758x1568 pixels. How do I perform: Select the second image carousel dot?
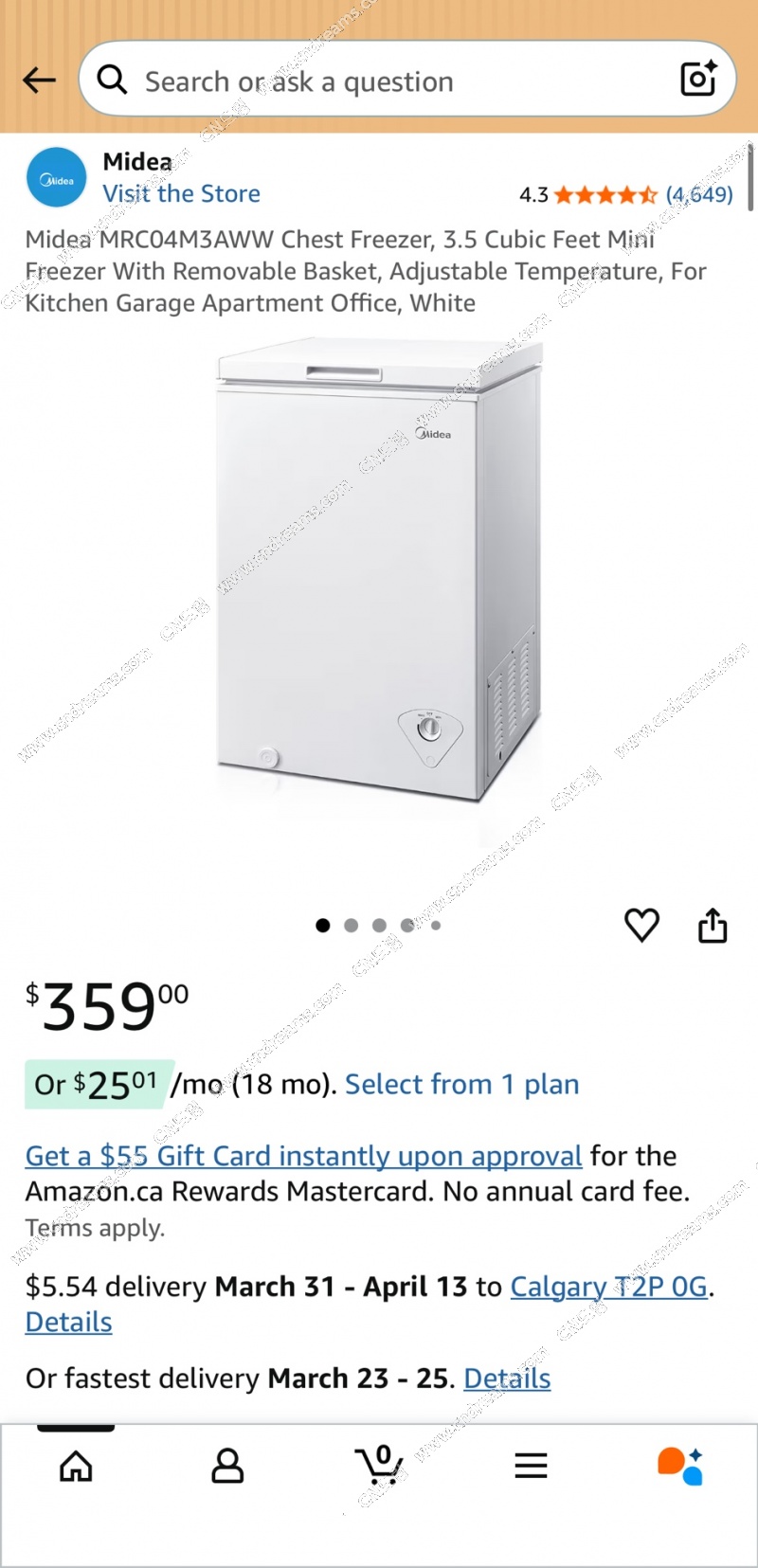pos(352,926)
